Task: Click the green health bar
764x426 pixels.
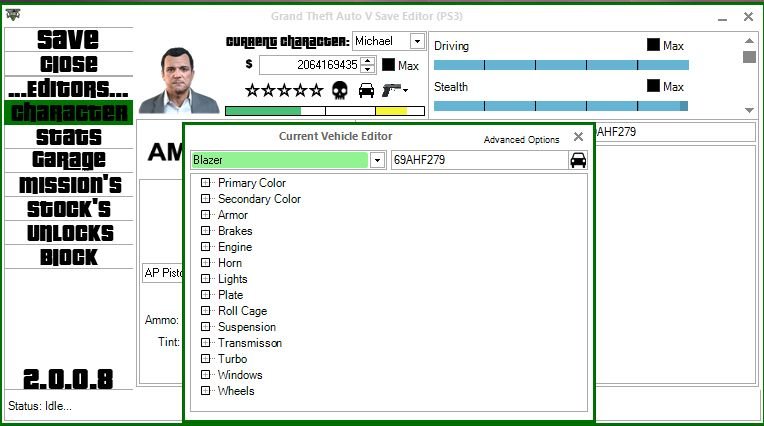Action: (x=263, y=111)
